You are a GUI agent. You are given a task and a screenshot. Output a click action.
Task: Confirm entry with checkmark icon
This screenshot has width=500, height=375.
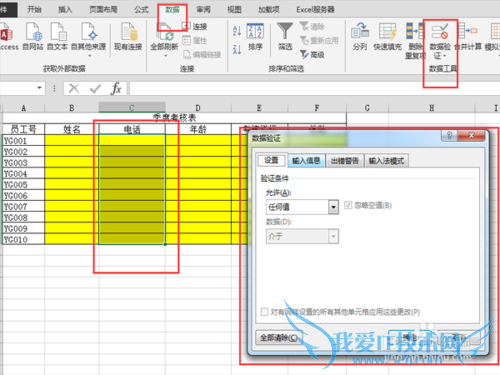pyautogui.click(x=95, y=88)
